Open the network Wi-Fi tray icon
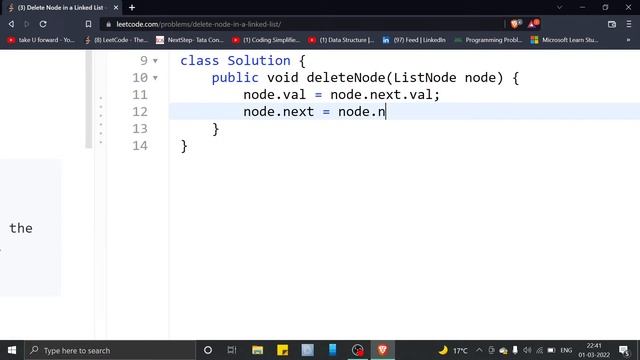 click(x=540, y=350)
